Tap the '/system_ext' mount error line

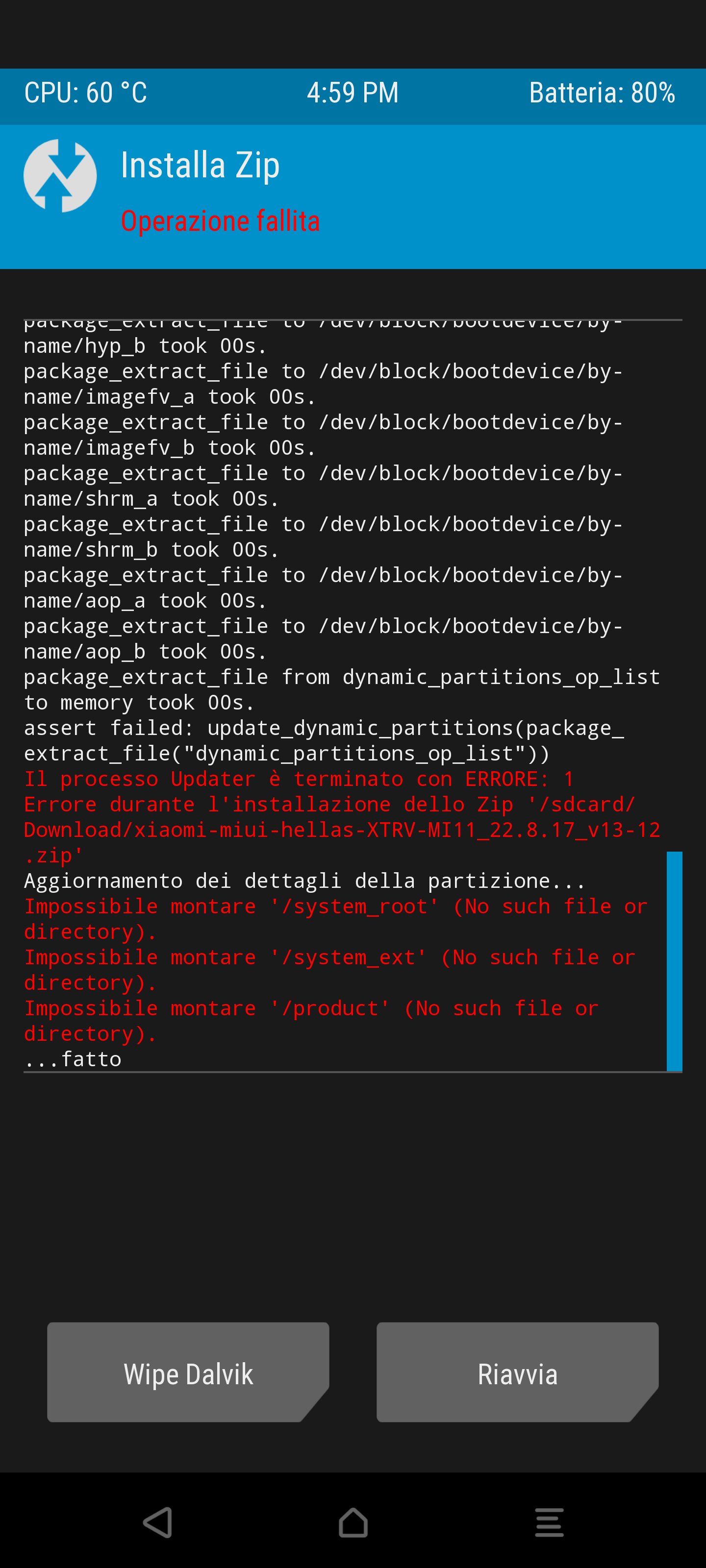coord(329,970)
